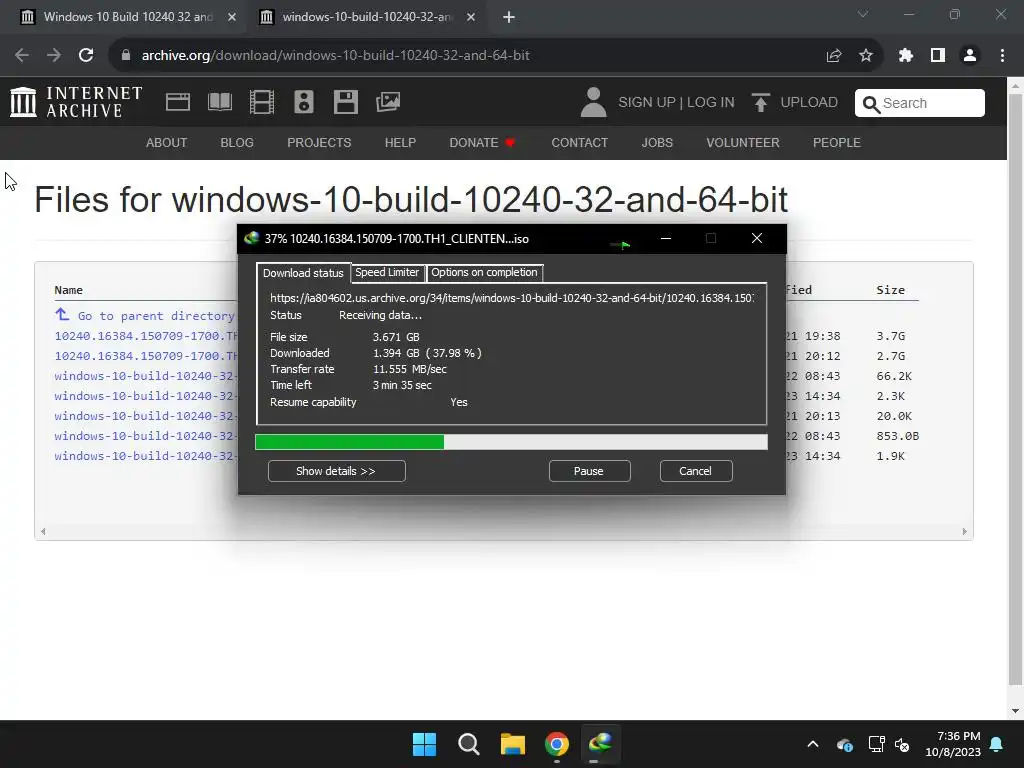Screen dimensions: 1024x768
Task: Select the 'Windows 10 Build 10240 32 and' browser tab
Action: click(127, 17)
